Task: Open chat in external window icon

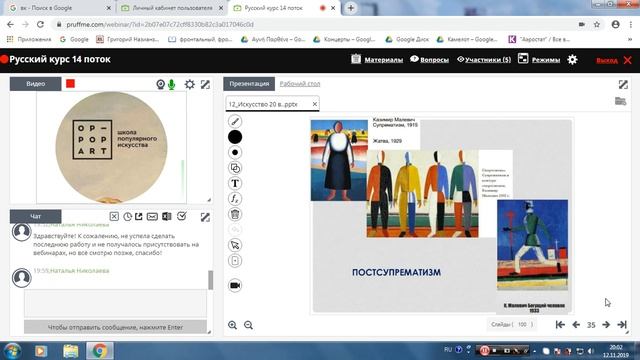Action: click(139, 216)
